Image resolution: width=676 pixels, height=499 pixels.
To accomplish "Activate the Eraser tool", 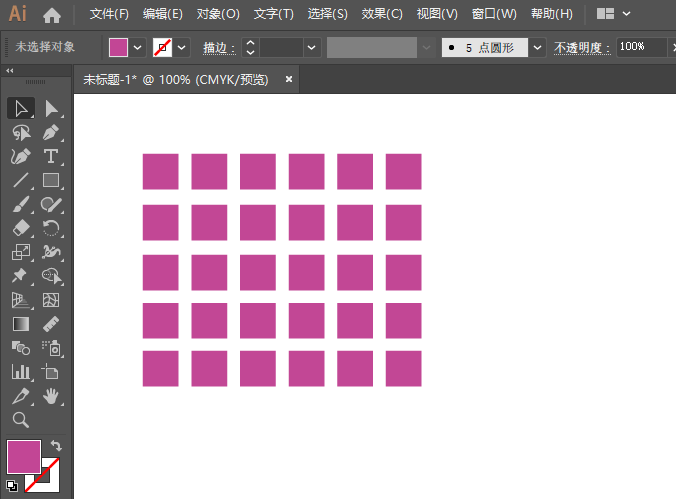I will pyautogui.click(x=20, y=229).
